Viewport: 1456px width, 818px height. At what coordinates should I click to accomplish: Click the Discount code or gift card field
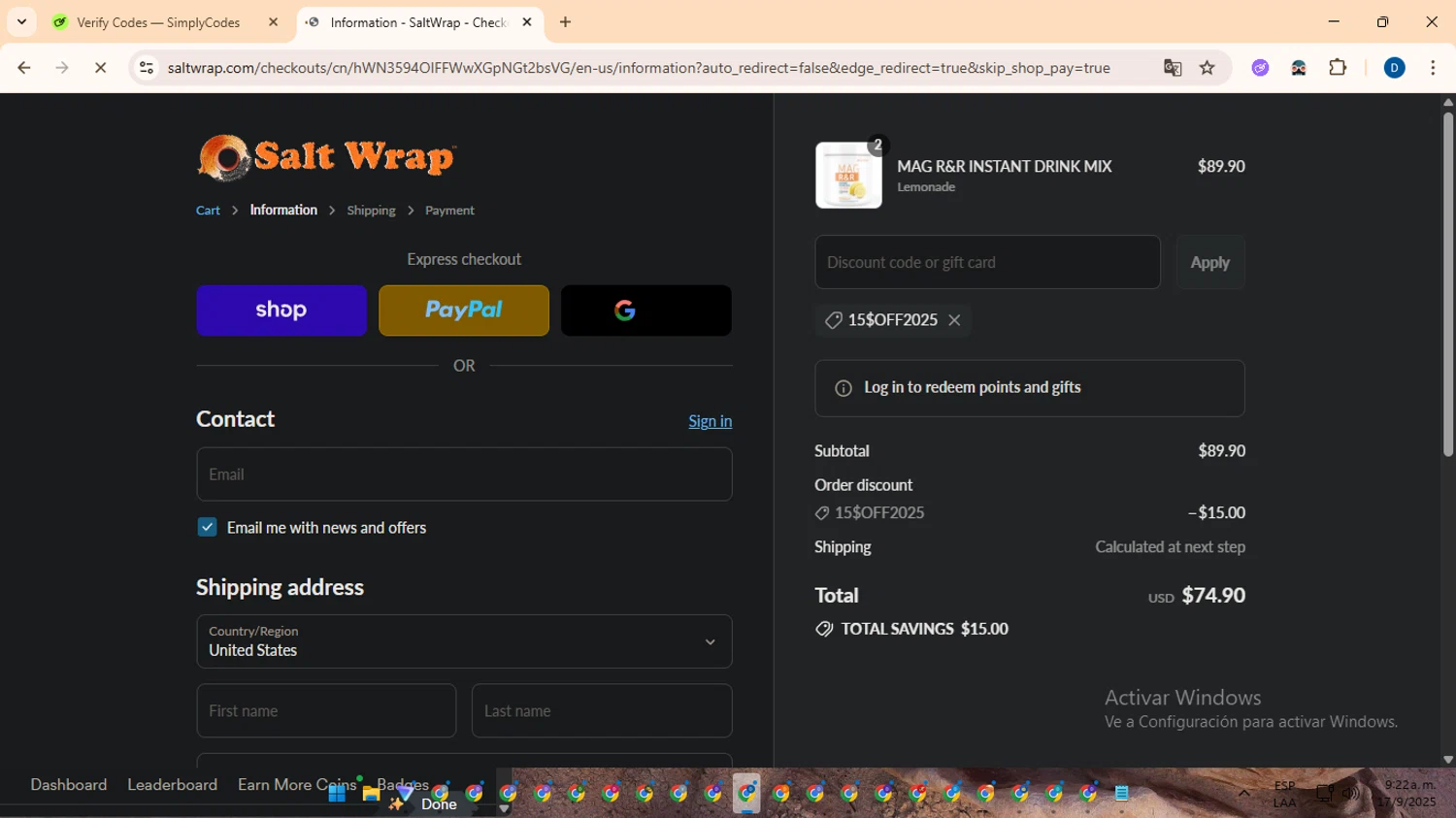click(987, 262)
